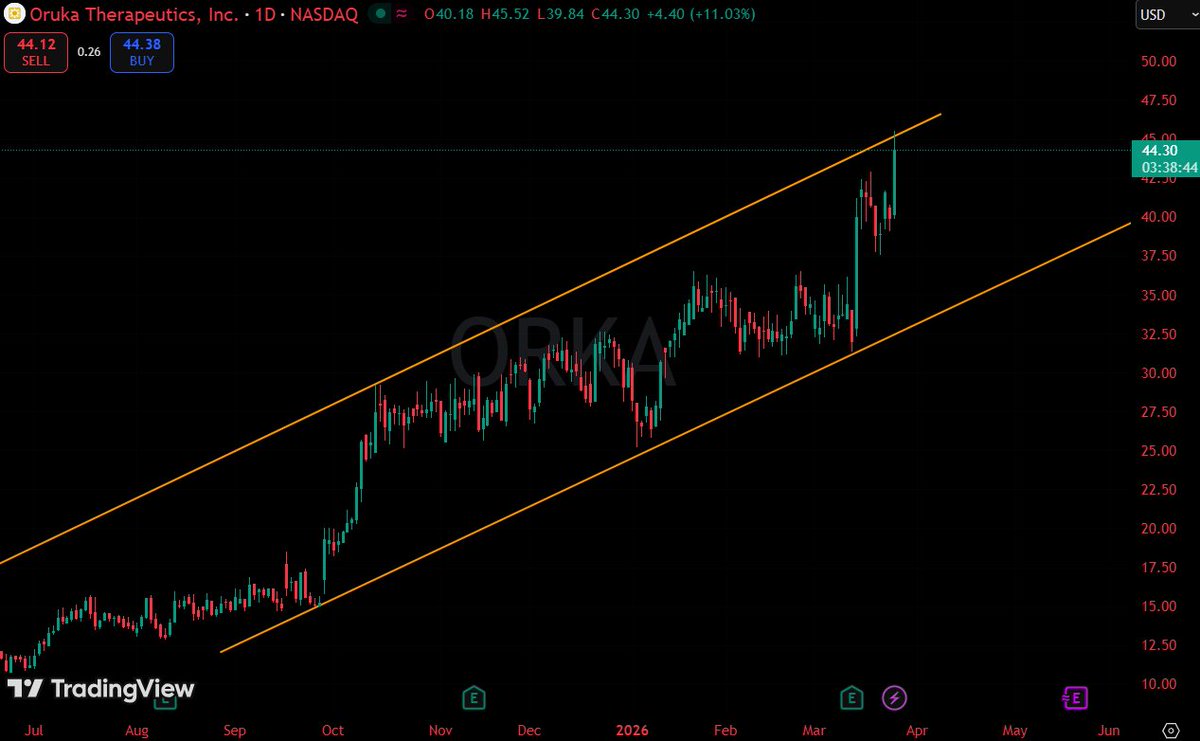Viewport: 1200px width, 741px height.
Task: Click the 27.50 price axis label
Action: [1157, 412]
